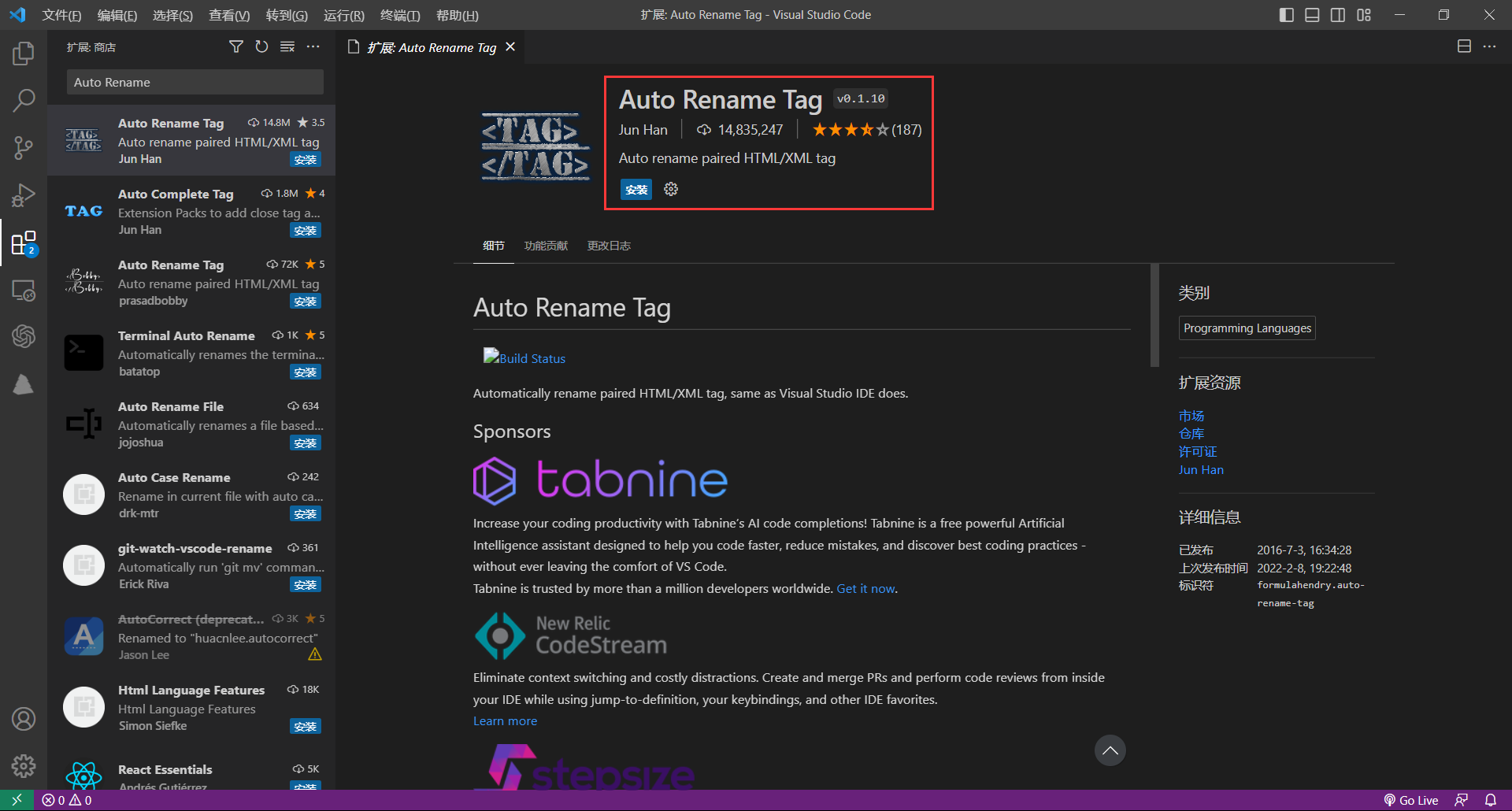Click the New Relic CodeStream logo
Image resolution: width=1512 pixels, height=811 pixels.
[571, 635]
